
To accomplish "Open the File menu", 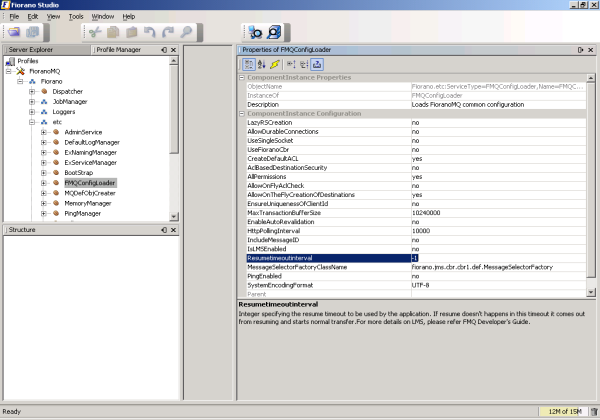I will [14, 16].
